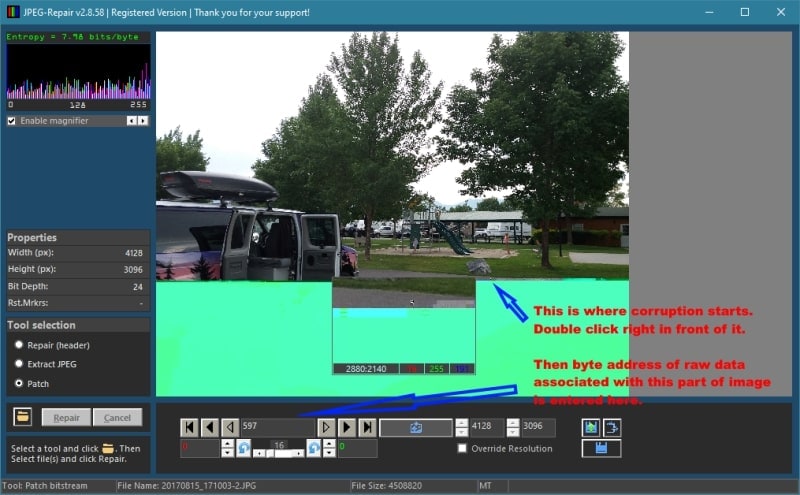Click the height field showing 3096
This screenshot has height=495, width=800.
click(539, 427)
